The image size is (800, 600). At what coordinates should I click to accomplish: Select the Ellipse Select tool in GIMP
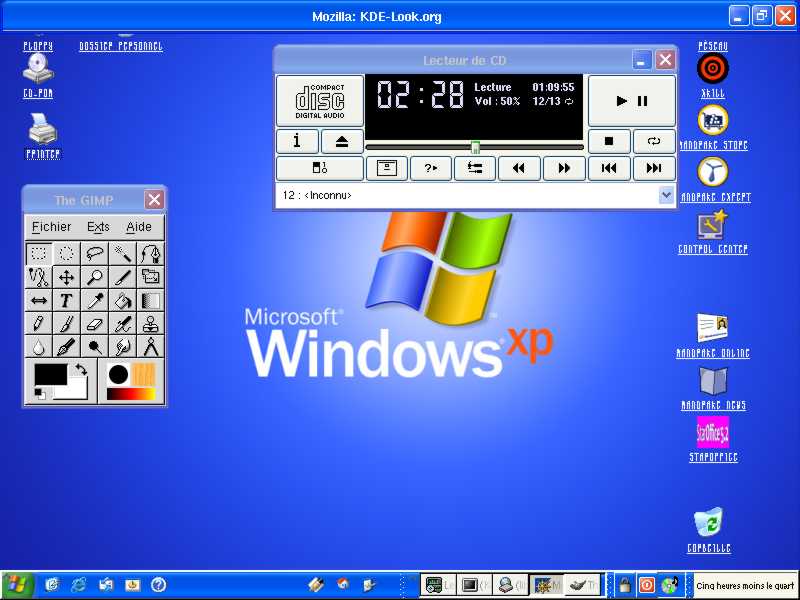(66, 254)
